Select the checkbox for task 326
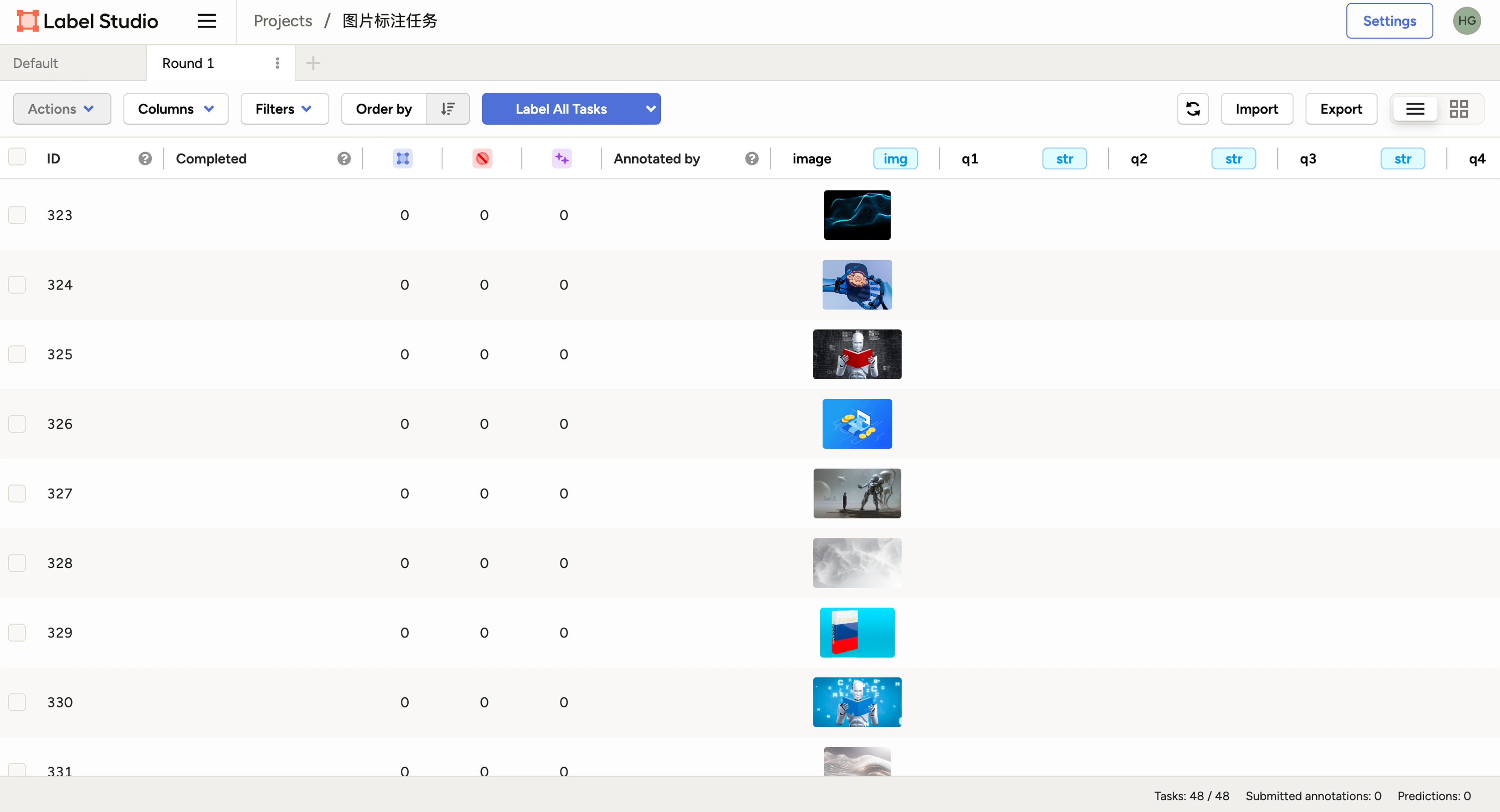This screenshot has width=1500, height=812. tap(17, 424)
